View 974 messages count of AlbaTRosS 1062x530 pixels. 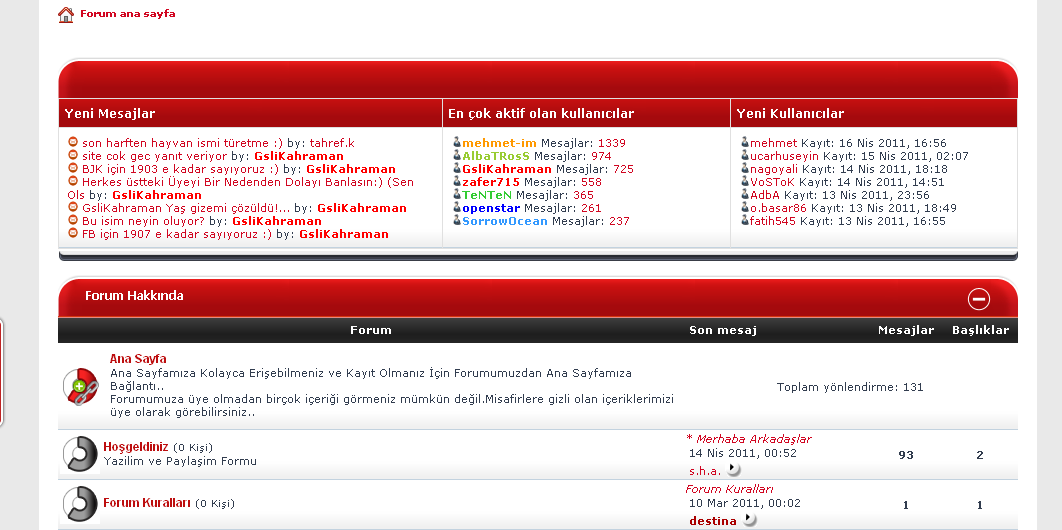click(x=601, y=156)
